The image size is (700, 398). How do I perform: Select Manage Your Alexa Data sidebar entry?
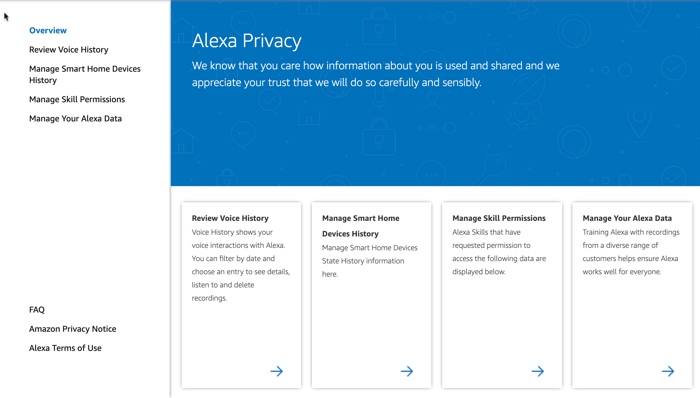click(x=75, y=118)
